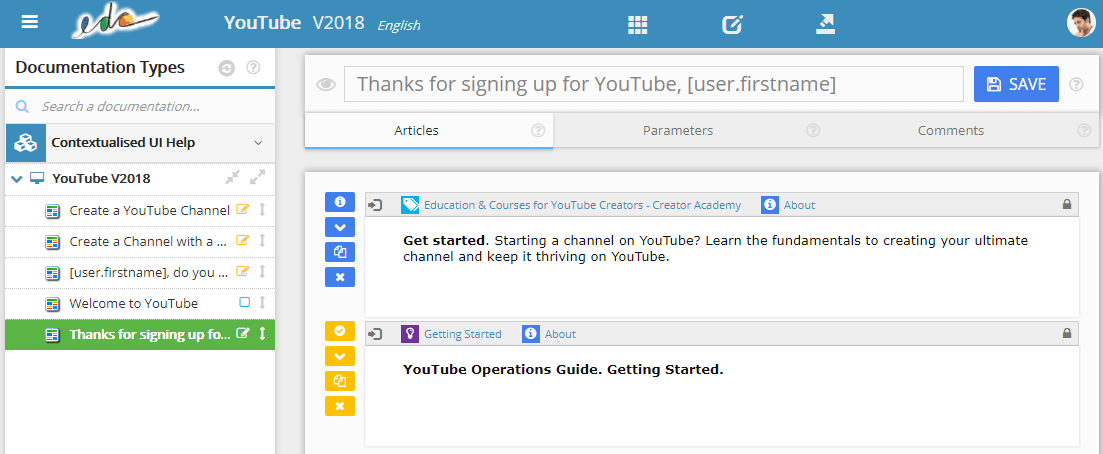Open help icon on Articles tab
Viewport: 1103px width, 454px height.
click(538, 130)
